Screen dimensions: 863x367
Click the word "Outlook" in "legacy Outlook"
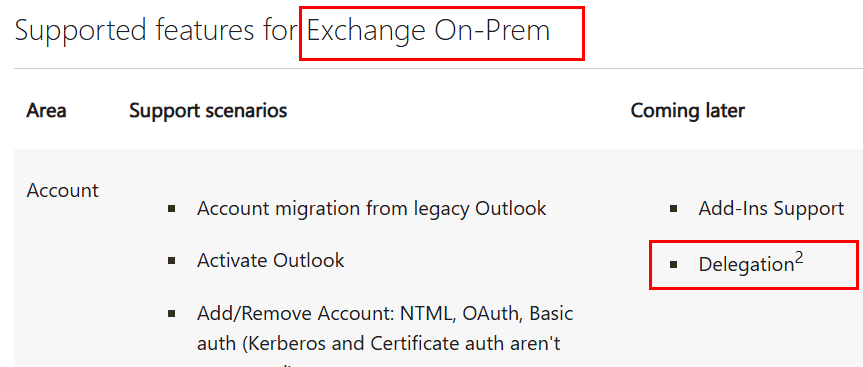(511, 209)
